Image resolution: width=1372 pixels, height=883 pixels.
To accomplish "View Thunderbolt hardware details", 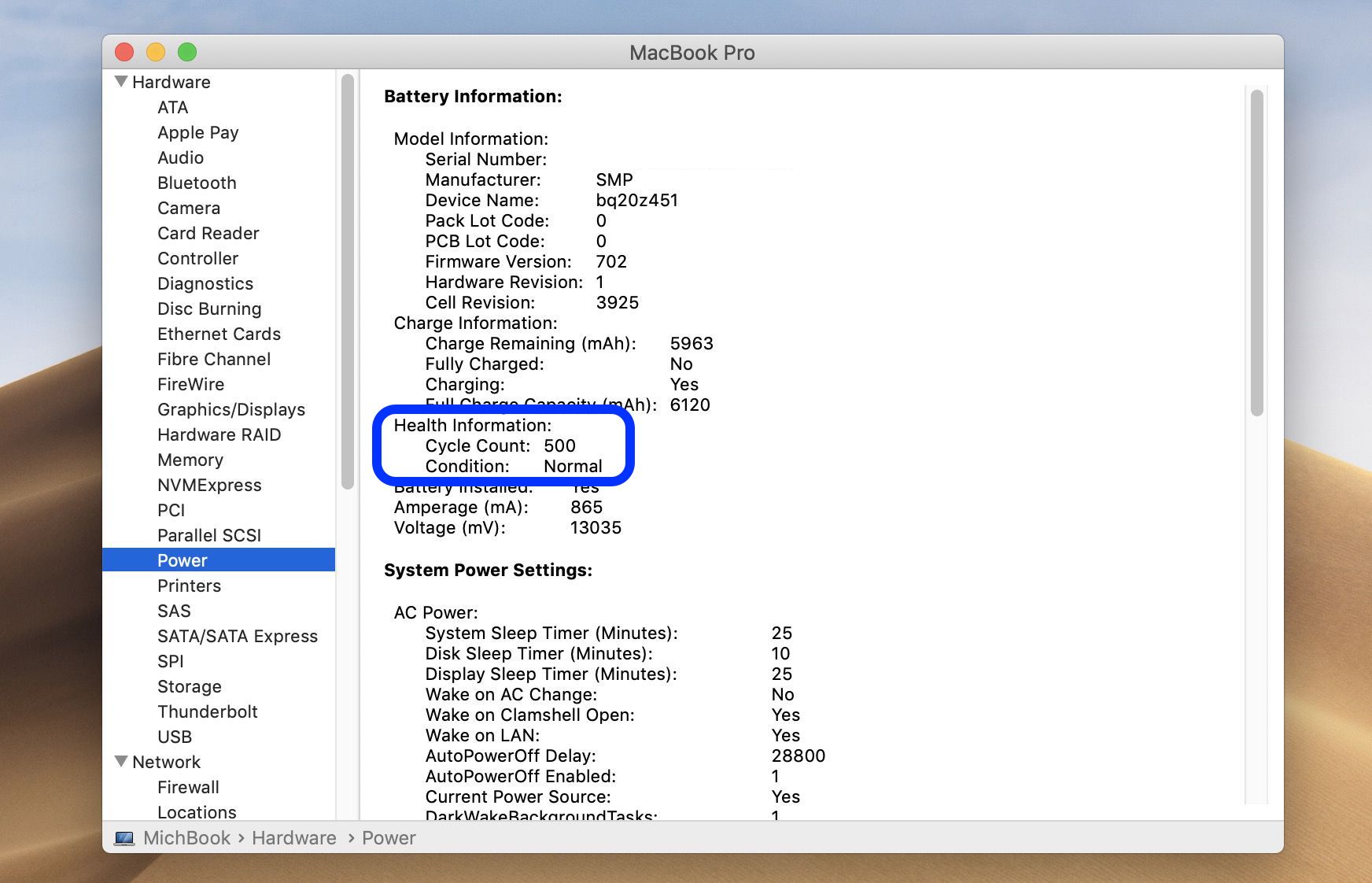I will click(x=207, y=711).
